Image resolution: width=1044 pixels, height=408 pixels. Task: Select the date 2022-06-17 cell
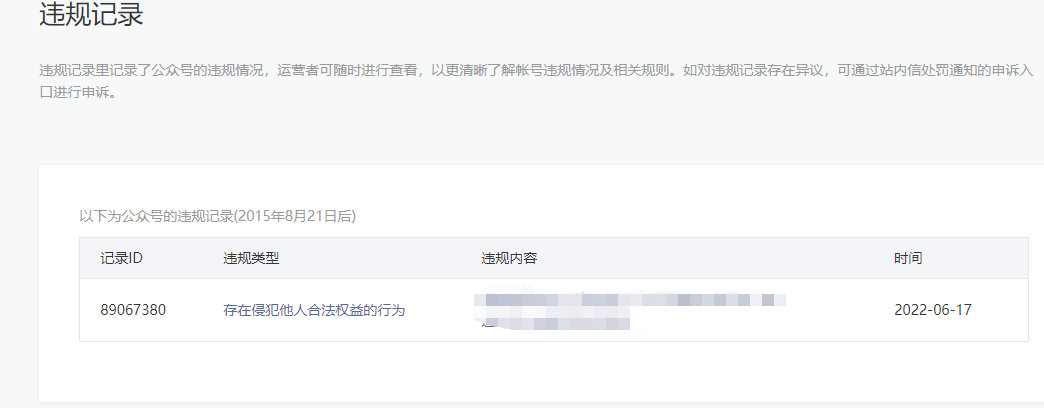[x=932, y=310]
